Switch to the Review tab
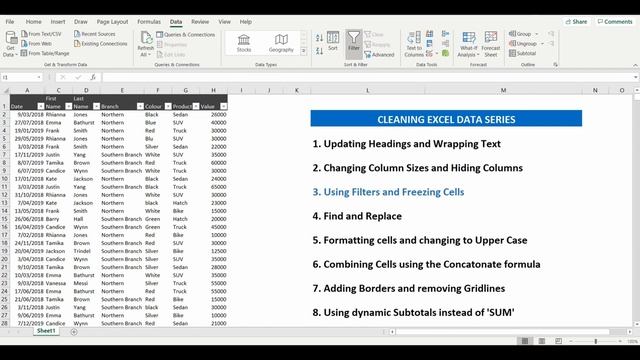 tap(200, 22)
